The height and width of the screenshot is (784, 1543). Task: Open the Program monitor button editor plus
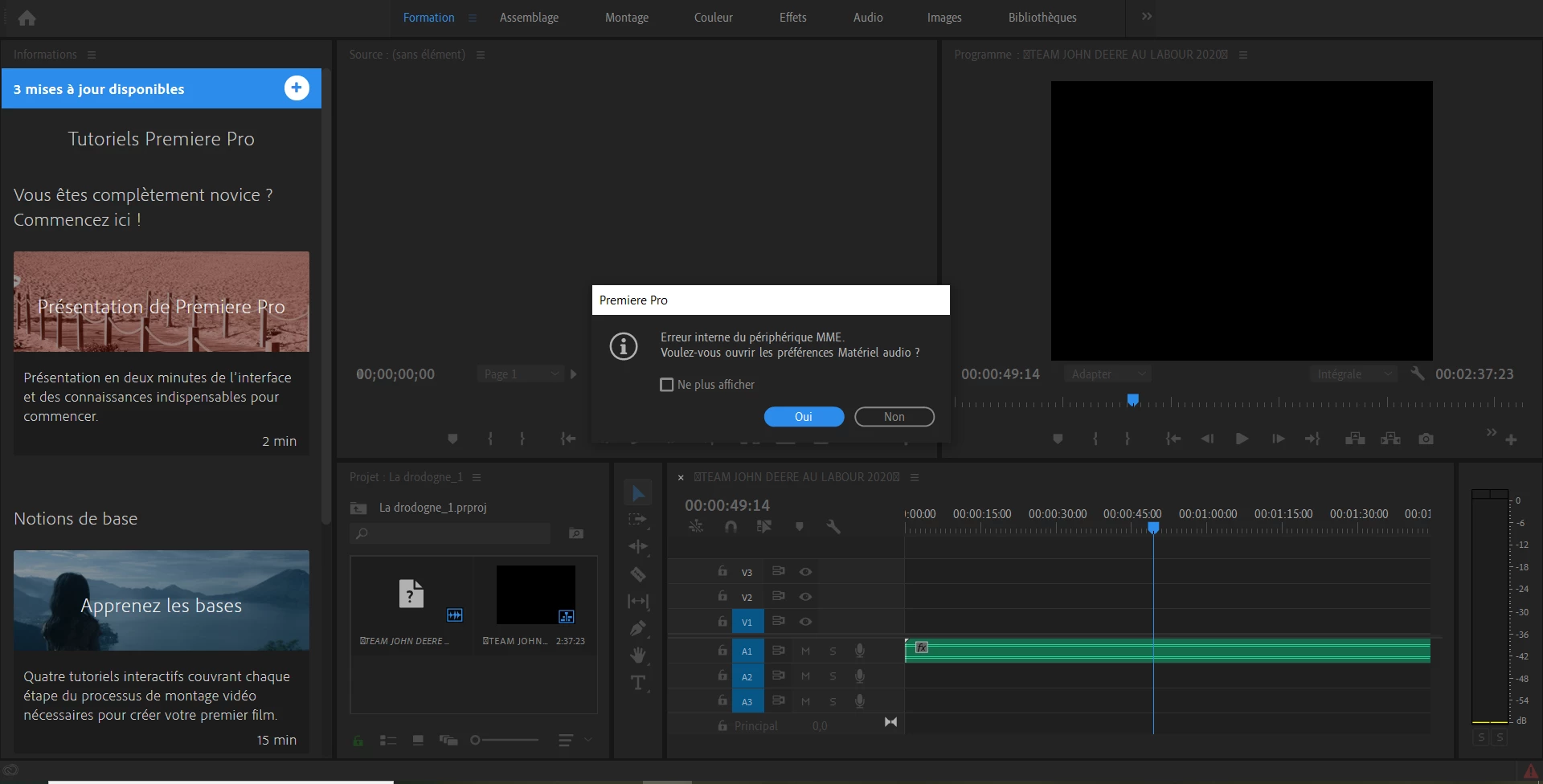1511,439
